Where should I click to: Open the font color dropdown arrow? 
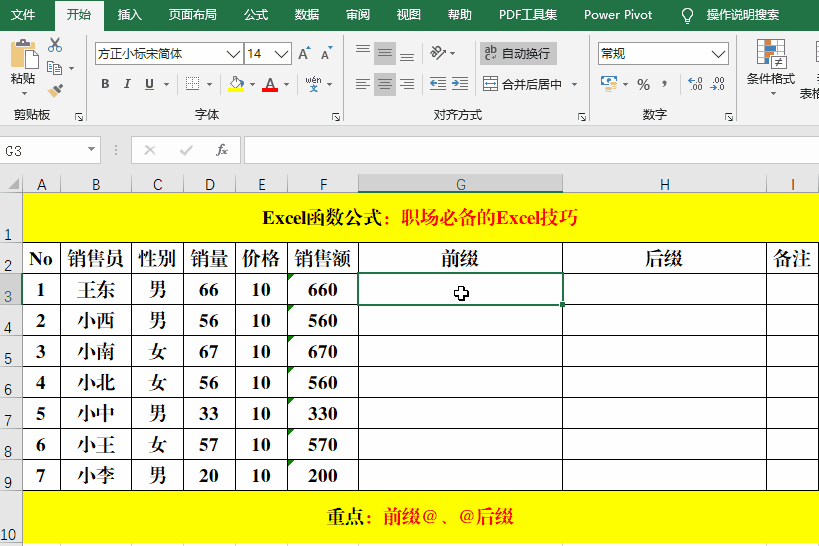(286, 84)
